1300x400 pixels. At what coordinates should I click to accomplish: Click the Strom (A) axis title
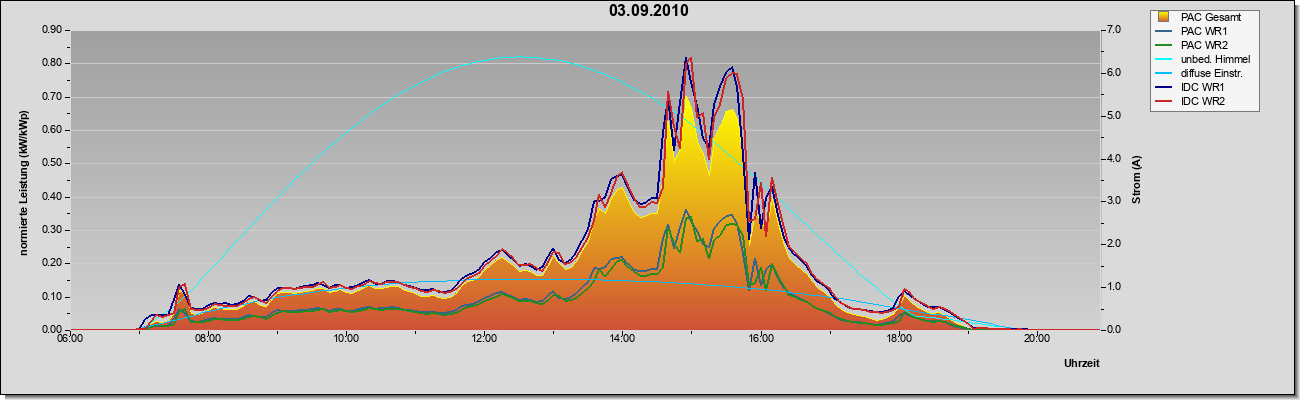click(1138, 180)
